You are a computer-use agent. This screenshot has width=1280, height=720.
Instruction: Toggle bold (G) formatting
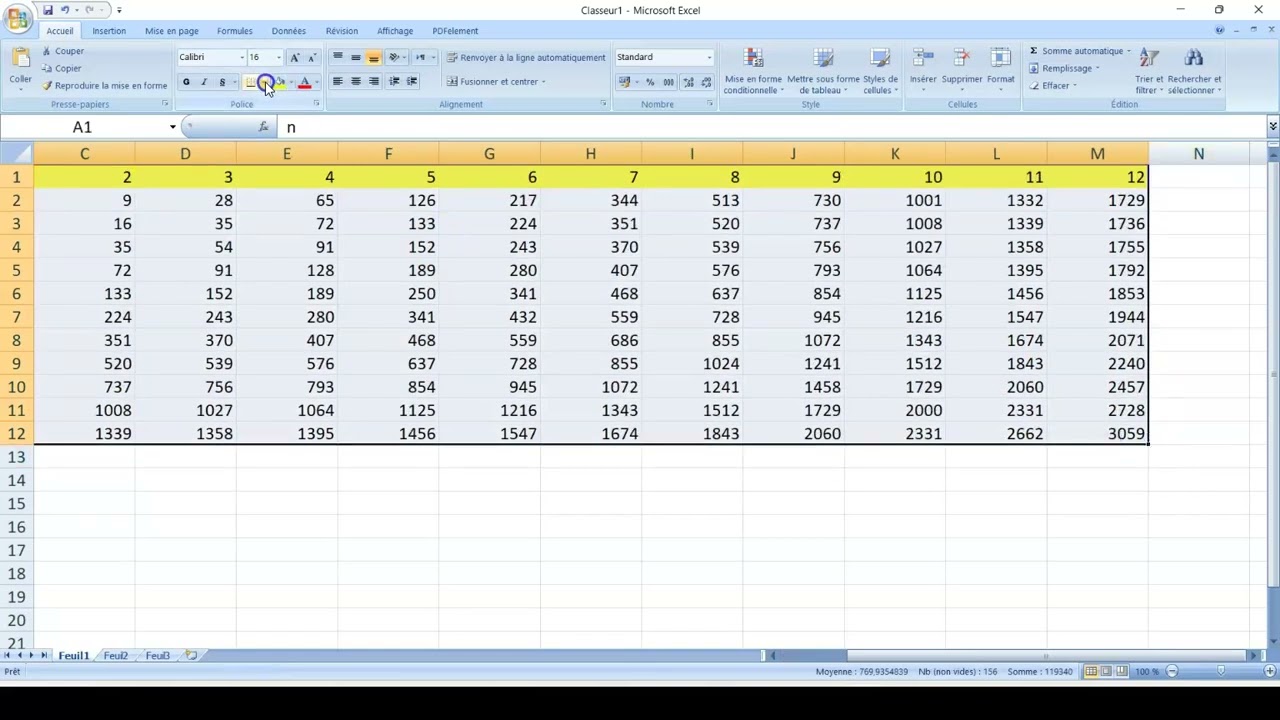pyautogui.click(x=186, y=82)
